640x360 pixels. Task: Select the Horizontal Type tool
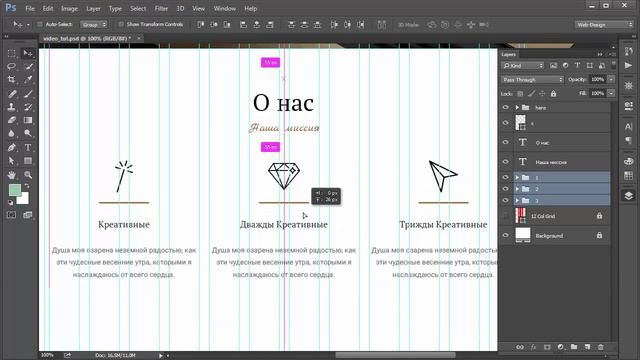click(28, 147)
